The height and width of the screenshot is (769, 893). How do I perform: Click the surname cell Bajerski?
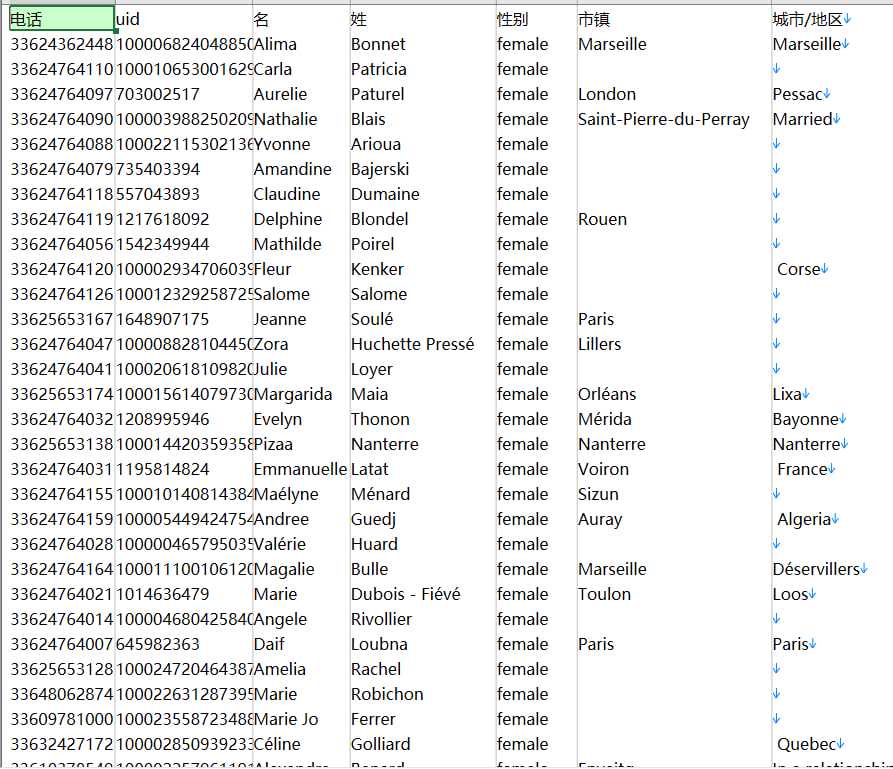point(423,169)
